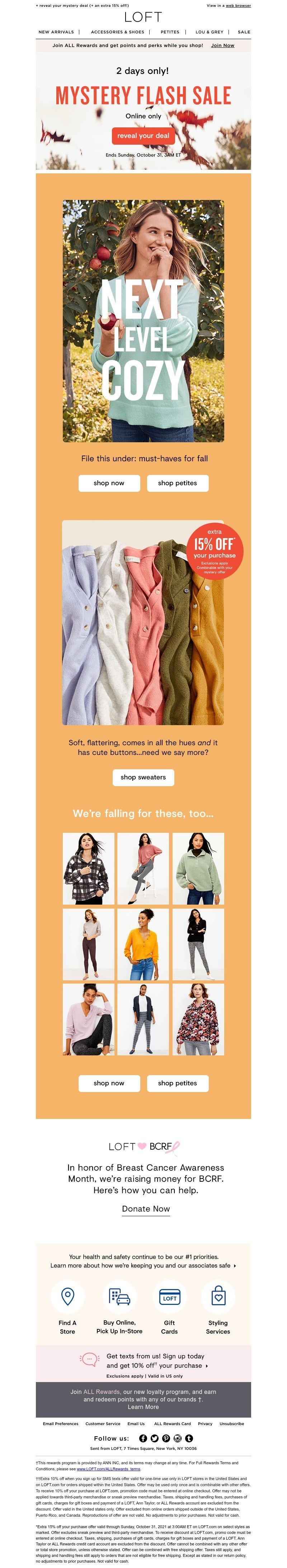Open LOFT's Twitter icon

[155, 1438]
